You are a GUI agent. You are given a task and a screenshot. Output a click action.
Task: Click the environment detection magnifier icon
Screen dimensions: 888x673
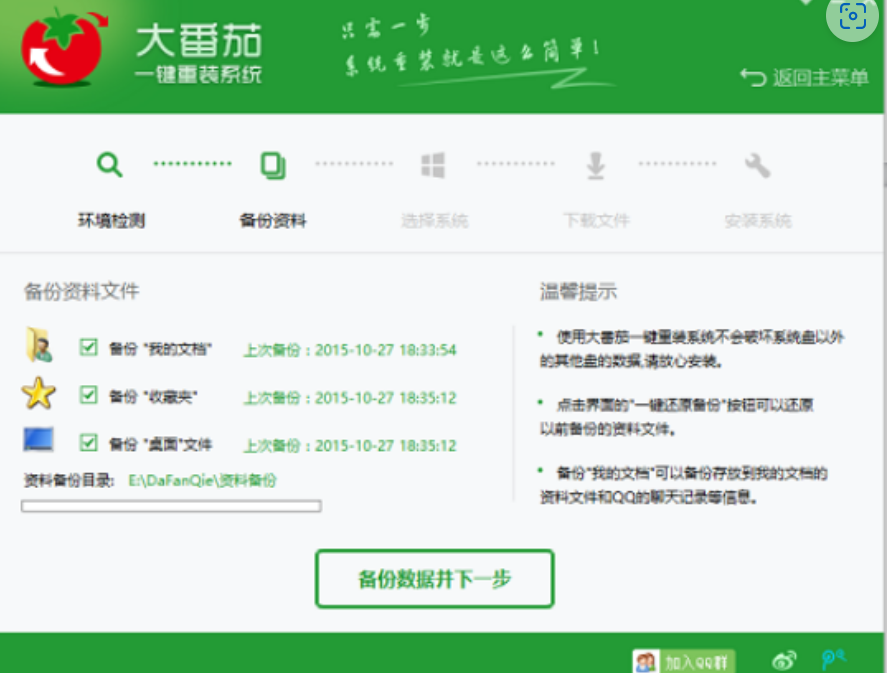[110, 165]
